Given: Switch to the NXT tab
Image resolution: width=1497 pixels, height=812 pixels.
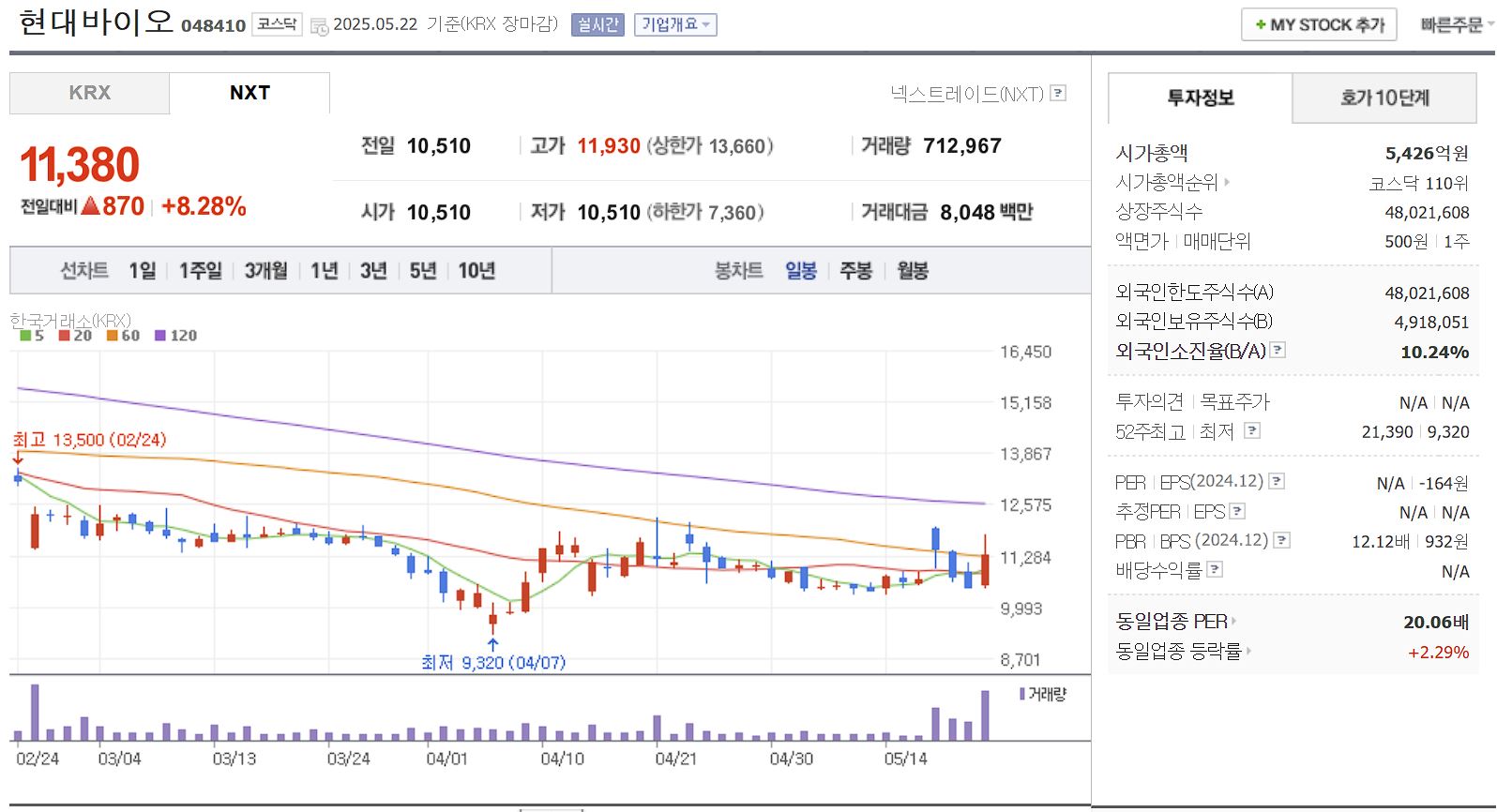Looking at the screenshot, I should [249, 93].
